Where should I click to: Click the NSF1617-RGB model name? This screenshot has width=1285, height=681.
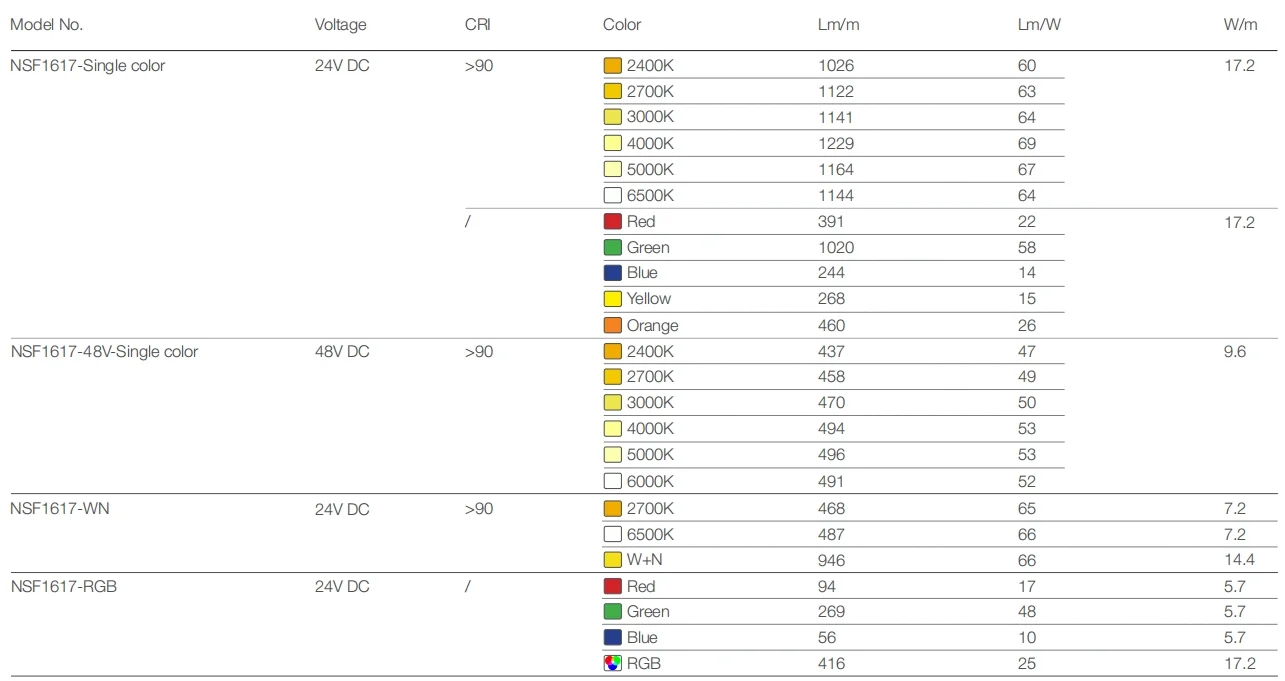pos(63,586)
